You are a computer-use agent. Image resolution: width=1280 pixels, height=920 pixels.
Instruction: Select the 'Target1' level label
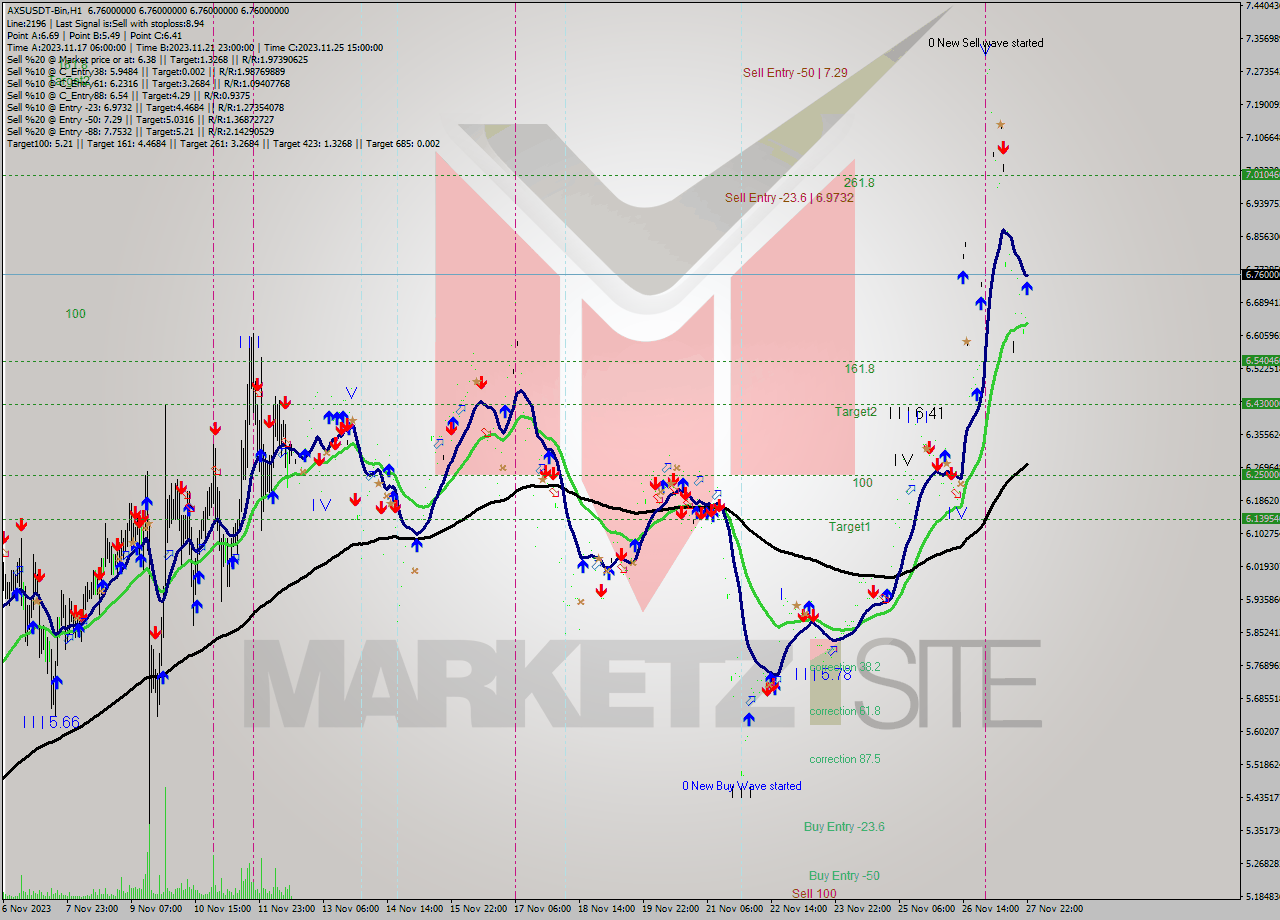pos(849,527)
